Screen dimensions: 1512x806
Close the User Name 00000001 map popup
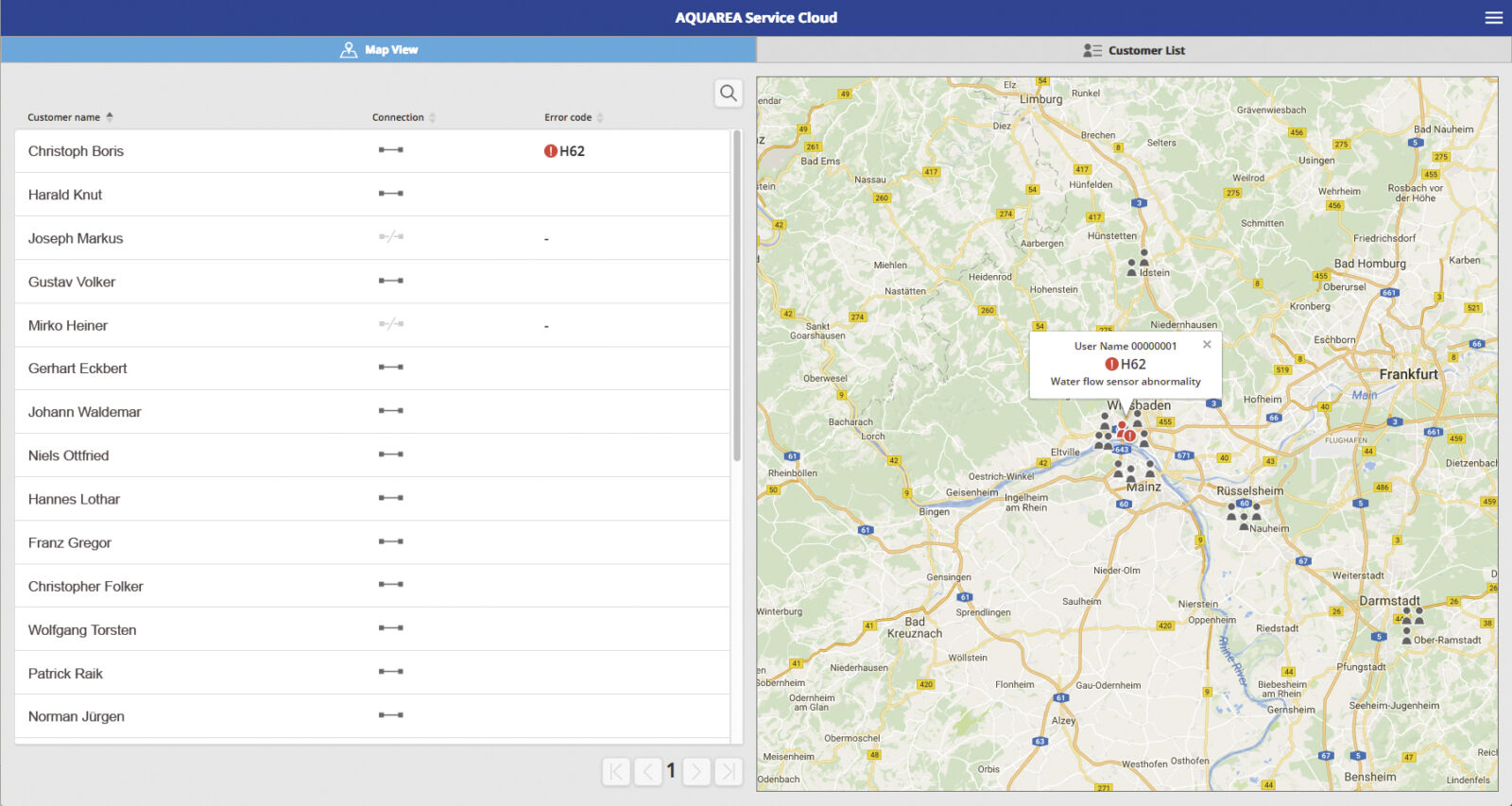click(x=1207, y=345)
